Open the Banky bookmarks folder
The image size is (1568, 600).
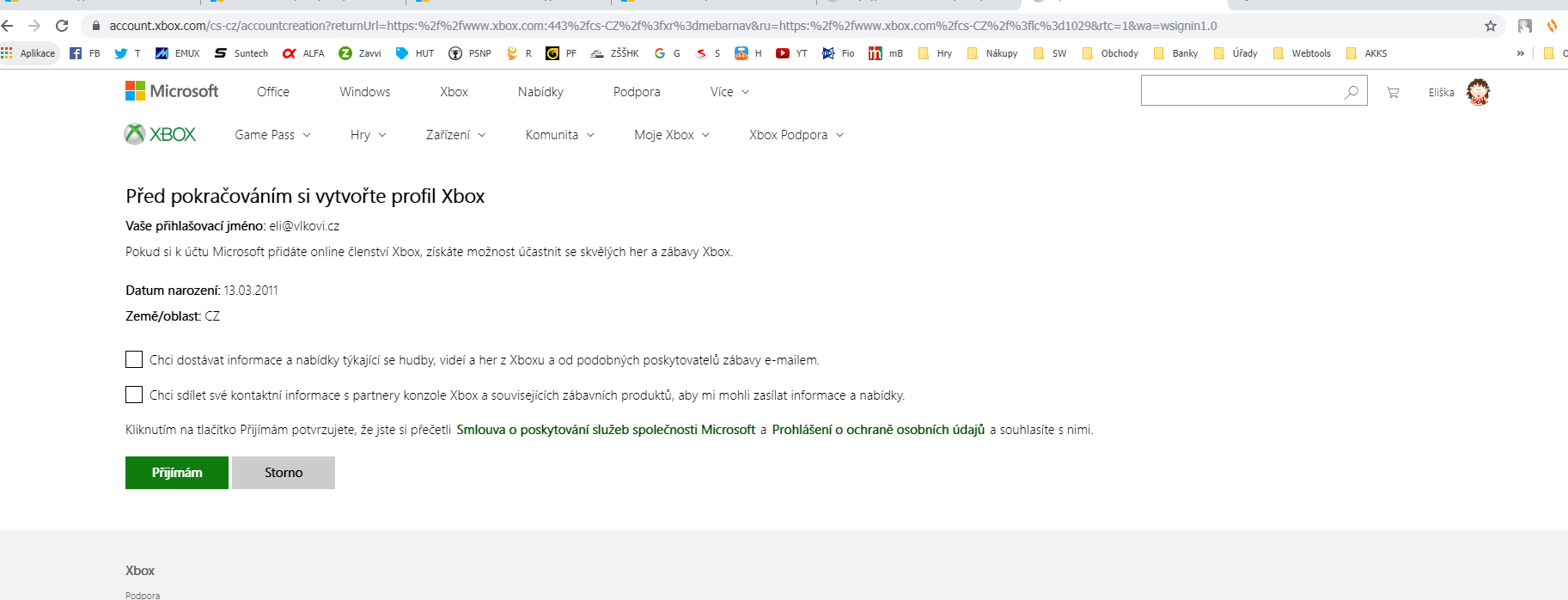point(1175,53)
